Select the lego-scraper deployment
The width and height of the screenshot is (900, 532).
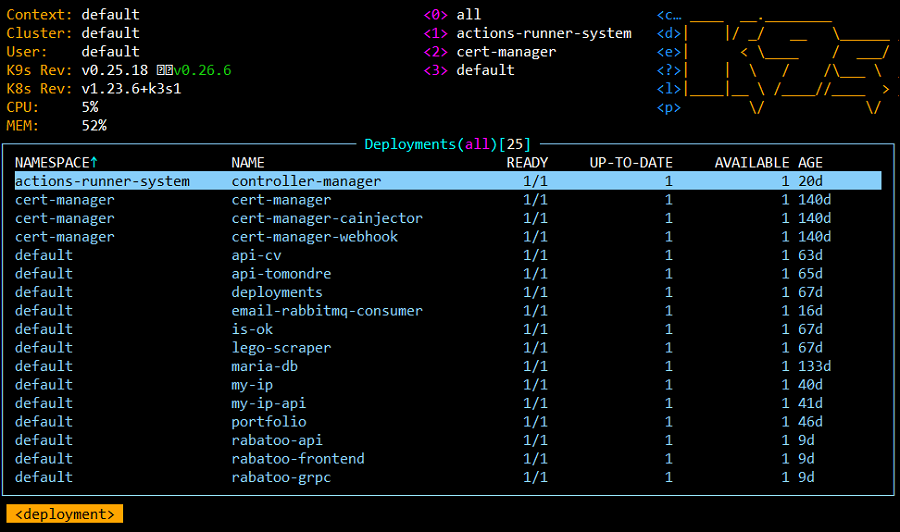[448, 347]
